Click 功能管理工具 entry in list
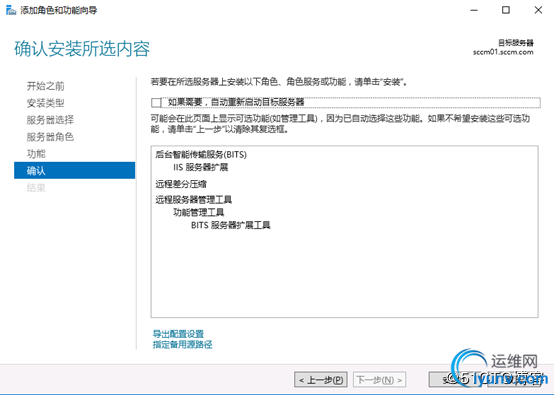The image size is (554, 395). (199, 212)
